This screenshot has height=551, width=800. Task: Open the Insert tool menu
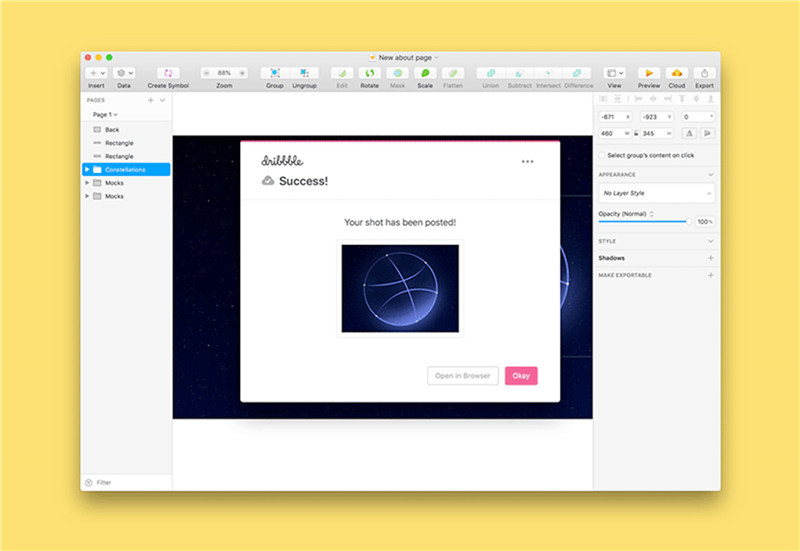click(x=96, y=73)
